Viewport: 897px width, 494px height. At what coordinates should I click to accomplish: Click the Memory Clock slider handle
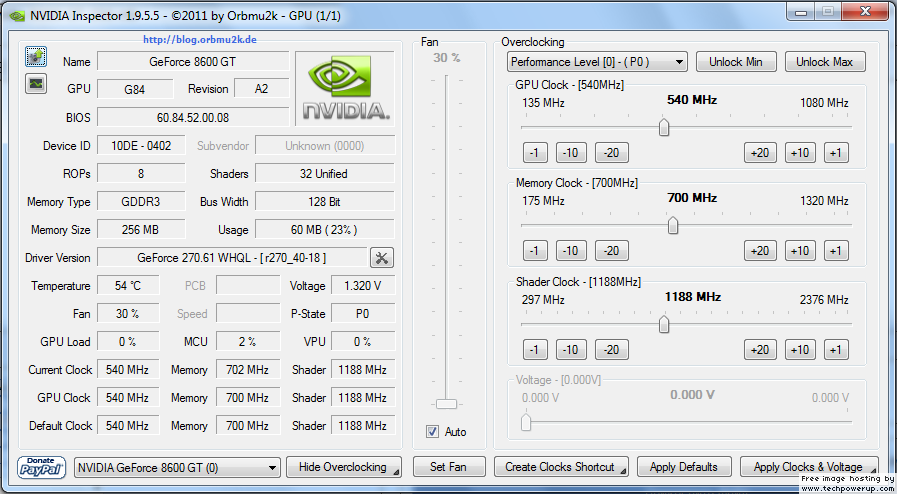click(673, 225)
